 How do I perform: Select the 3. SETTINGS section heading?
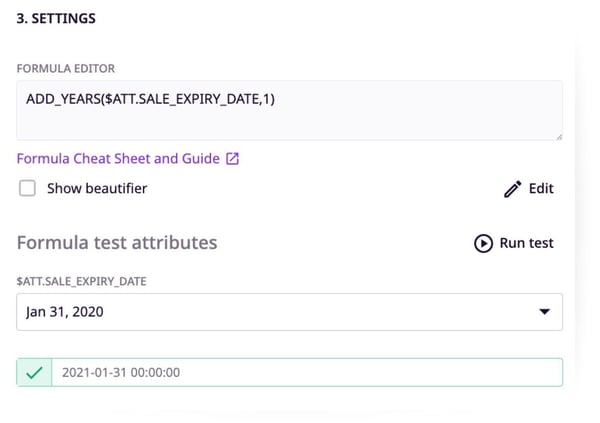coord(56,18)
